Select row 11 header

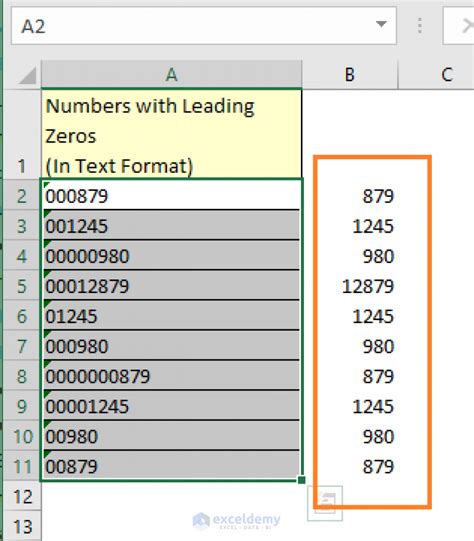click(x=22, y=465)
